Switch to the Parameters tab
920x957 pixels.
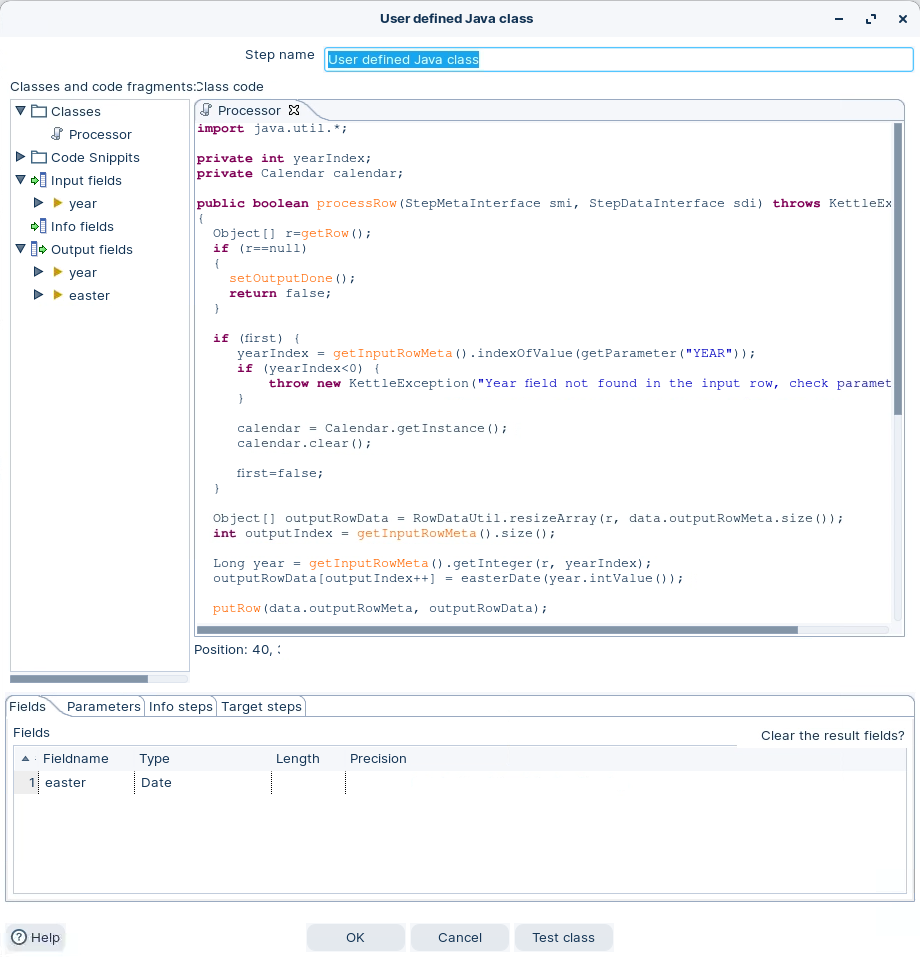click(103, 707)
